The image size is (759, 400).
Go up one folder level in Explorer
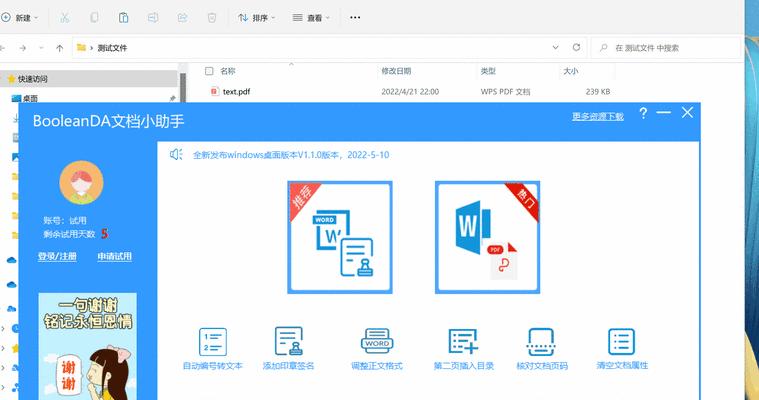[60, 48]
